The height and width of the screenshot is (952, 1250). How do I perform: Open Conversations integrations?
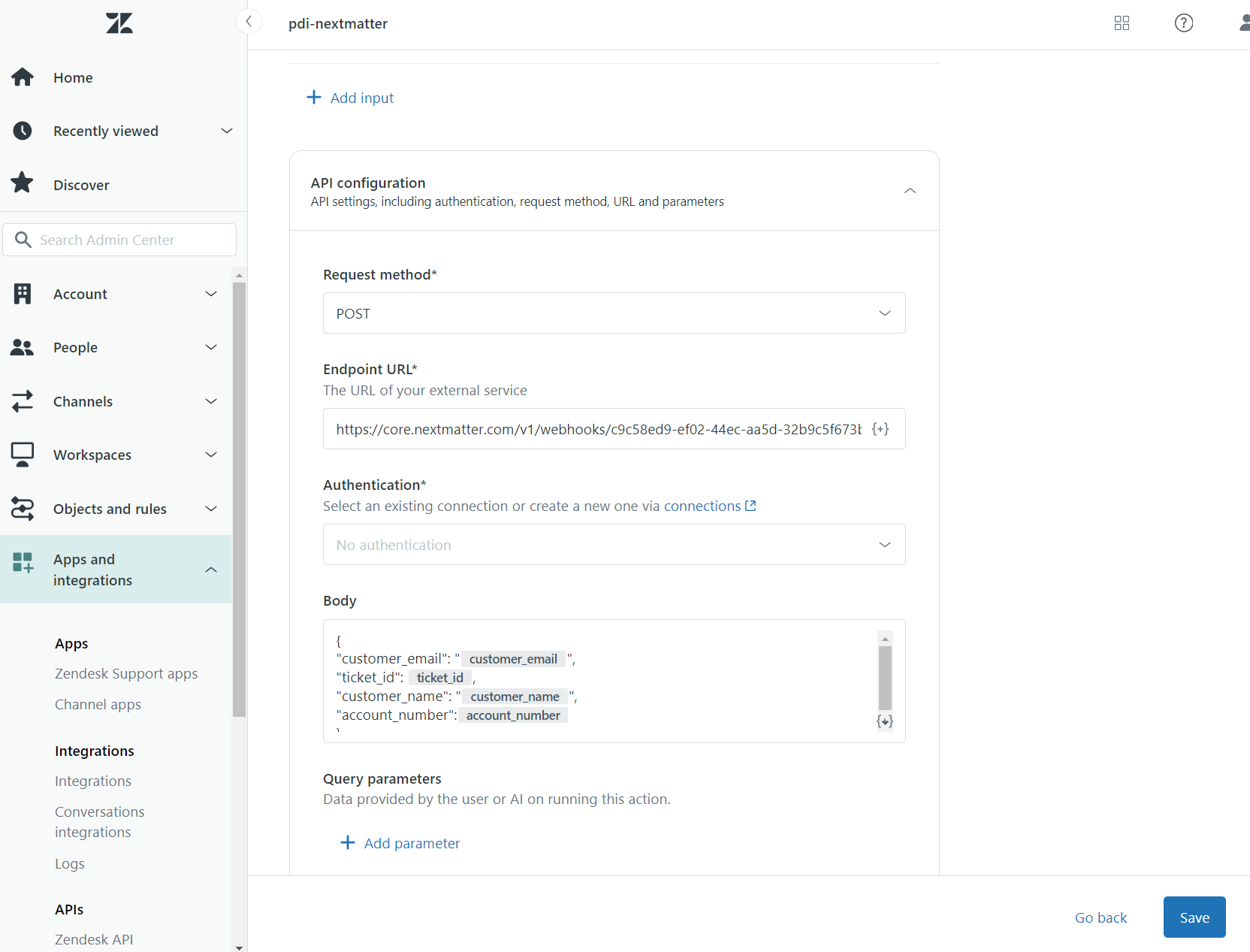(100, 822)
